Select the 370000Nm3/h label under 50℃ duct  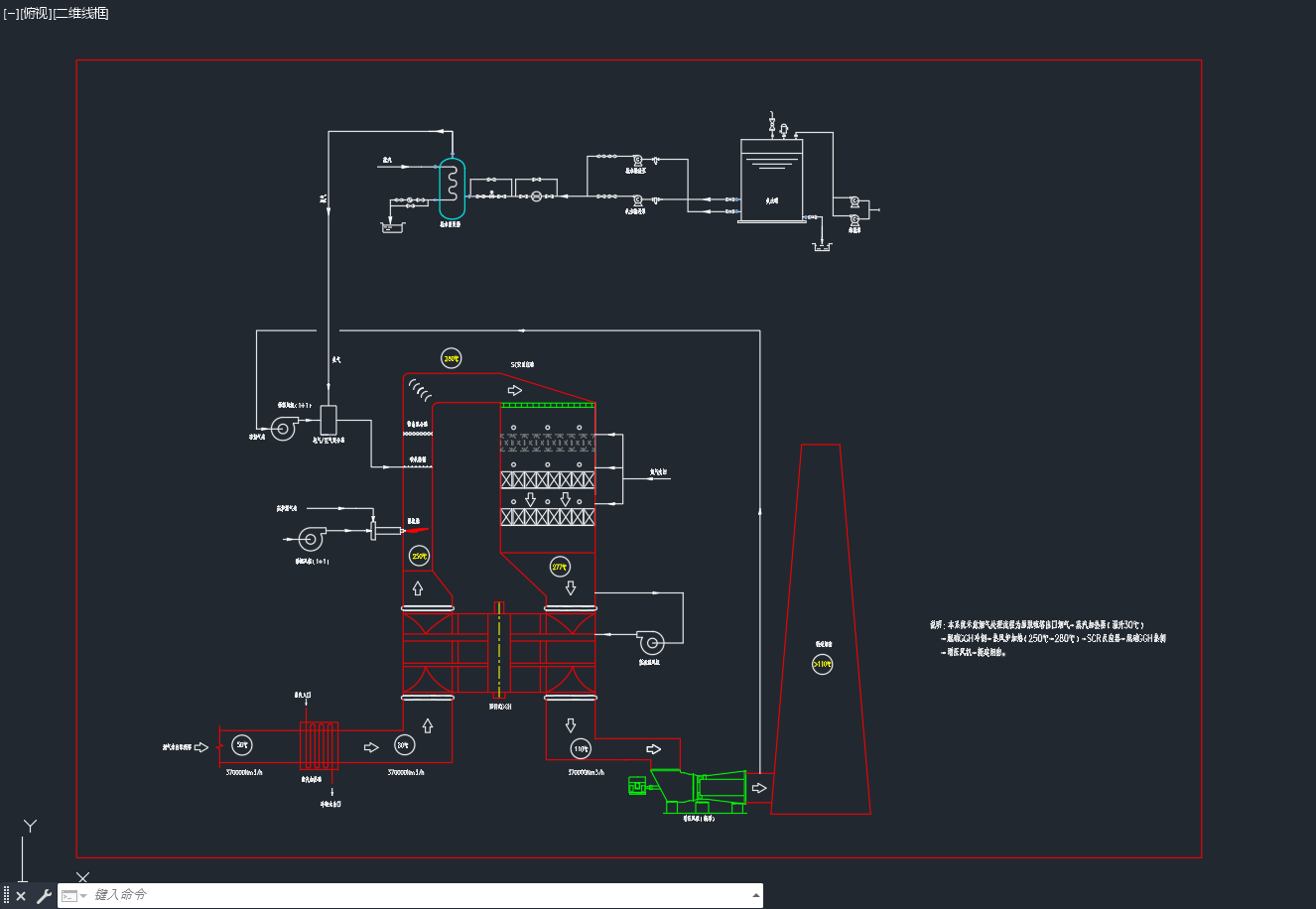[x=243, y=772]
